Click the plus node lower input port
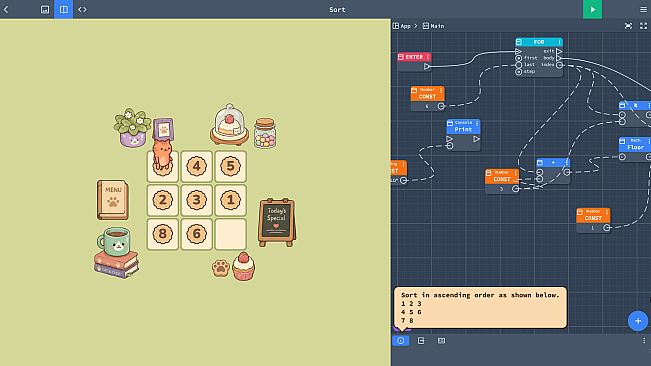 pos(539,179)
